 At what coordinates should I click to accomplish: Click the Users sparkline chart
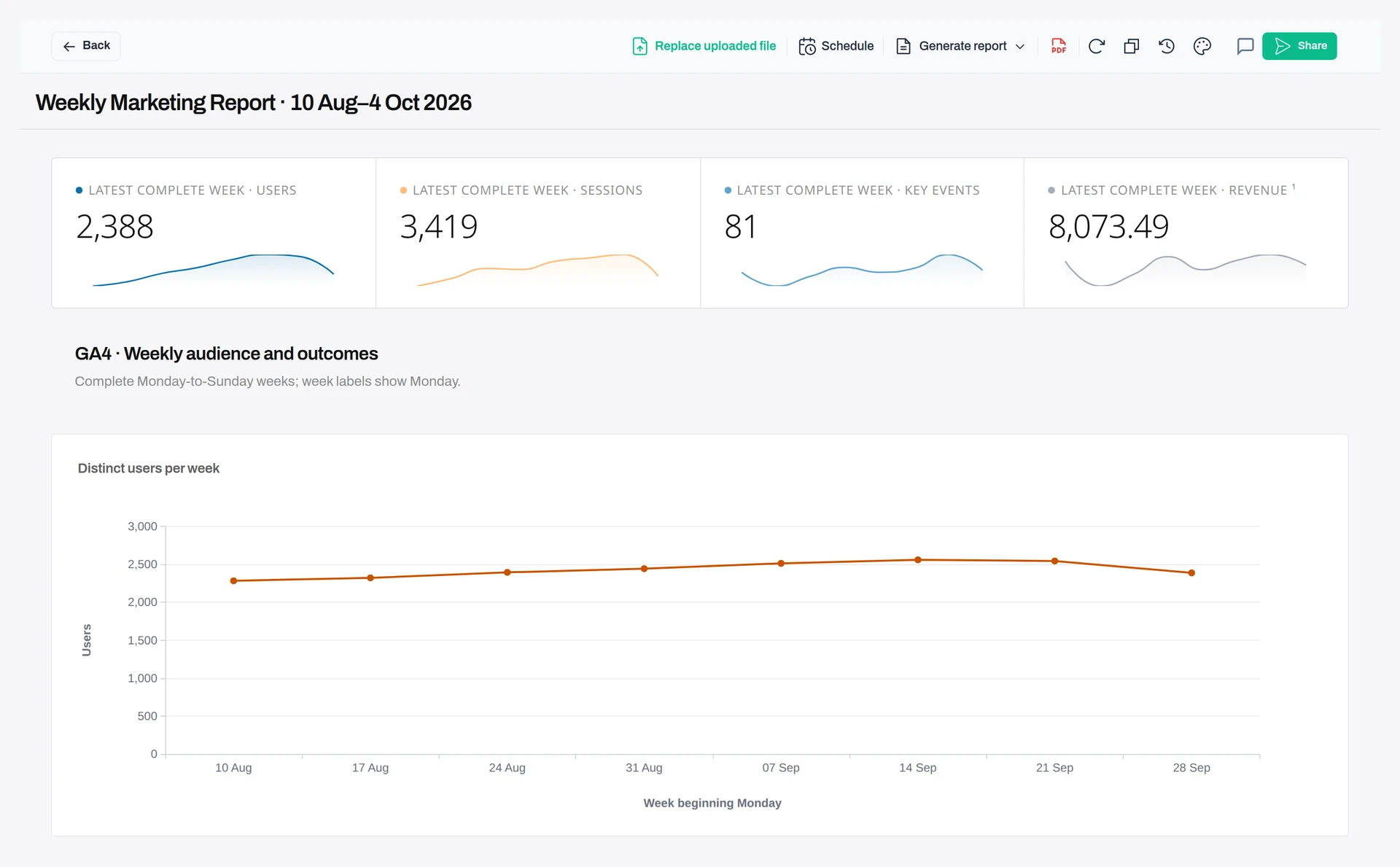coord(213,270)
